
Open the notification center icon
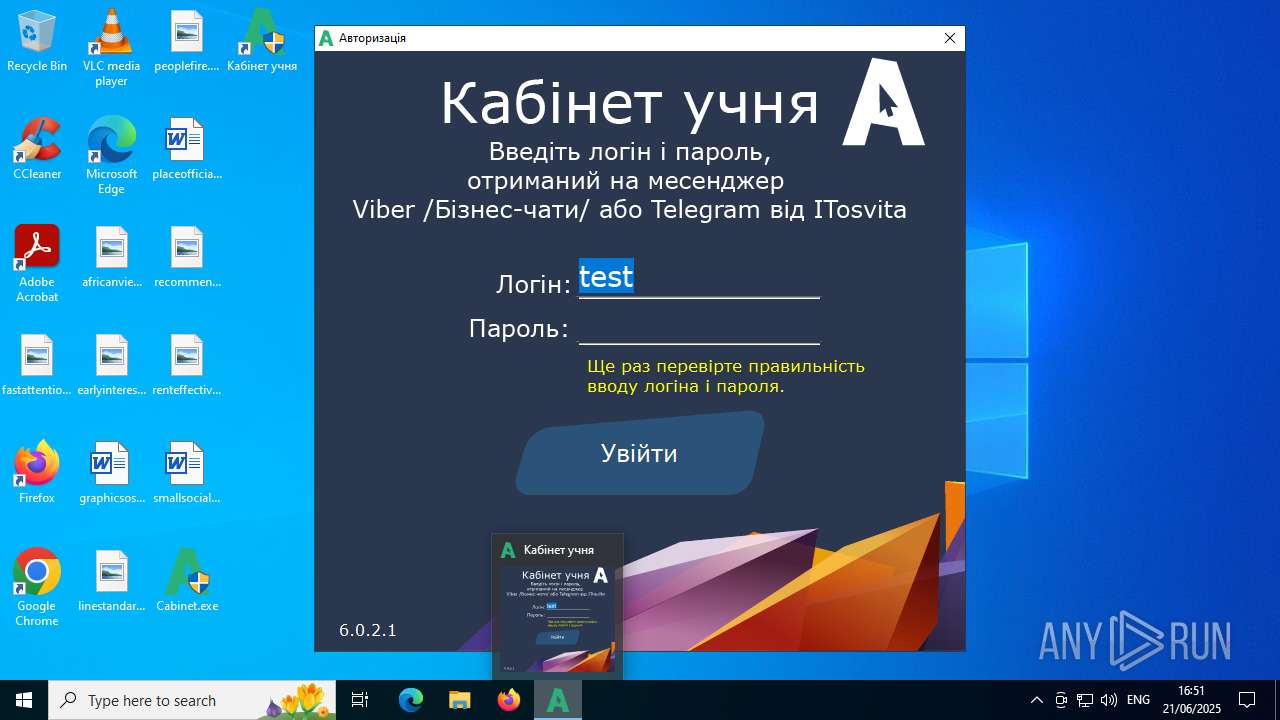coord(1247,700)
